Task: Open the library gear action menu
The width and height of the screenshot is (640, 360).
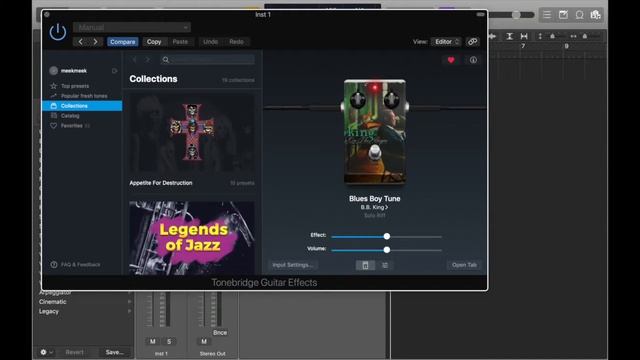Action: pos(46,352)
